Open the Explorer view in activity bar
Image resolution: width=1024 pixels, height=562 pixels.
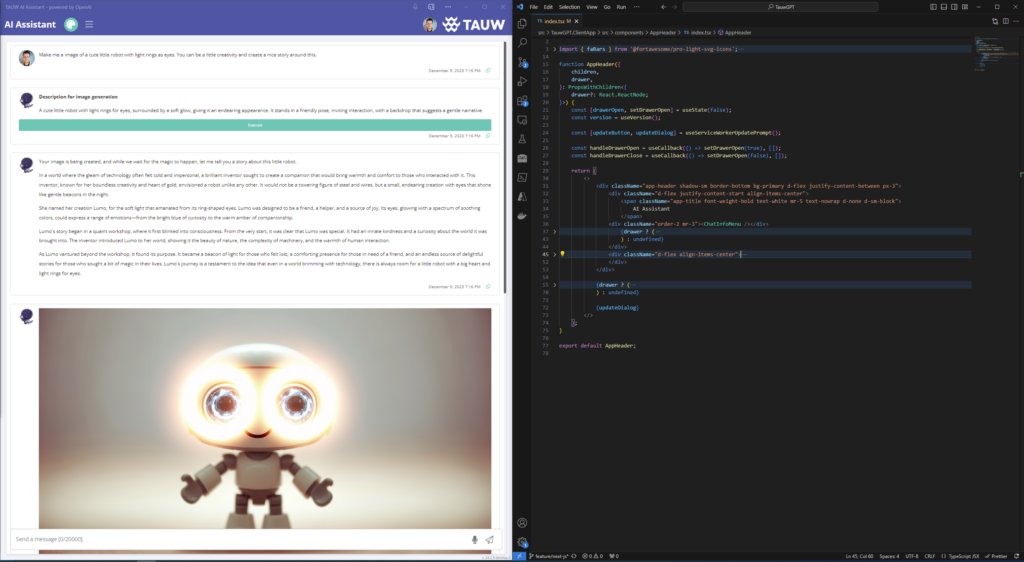point(522,23)
